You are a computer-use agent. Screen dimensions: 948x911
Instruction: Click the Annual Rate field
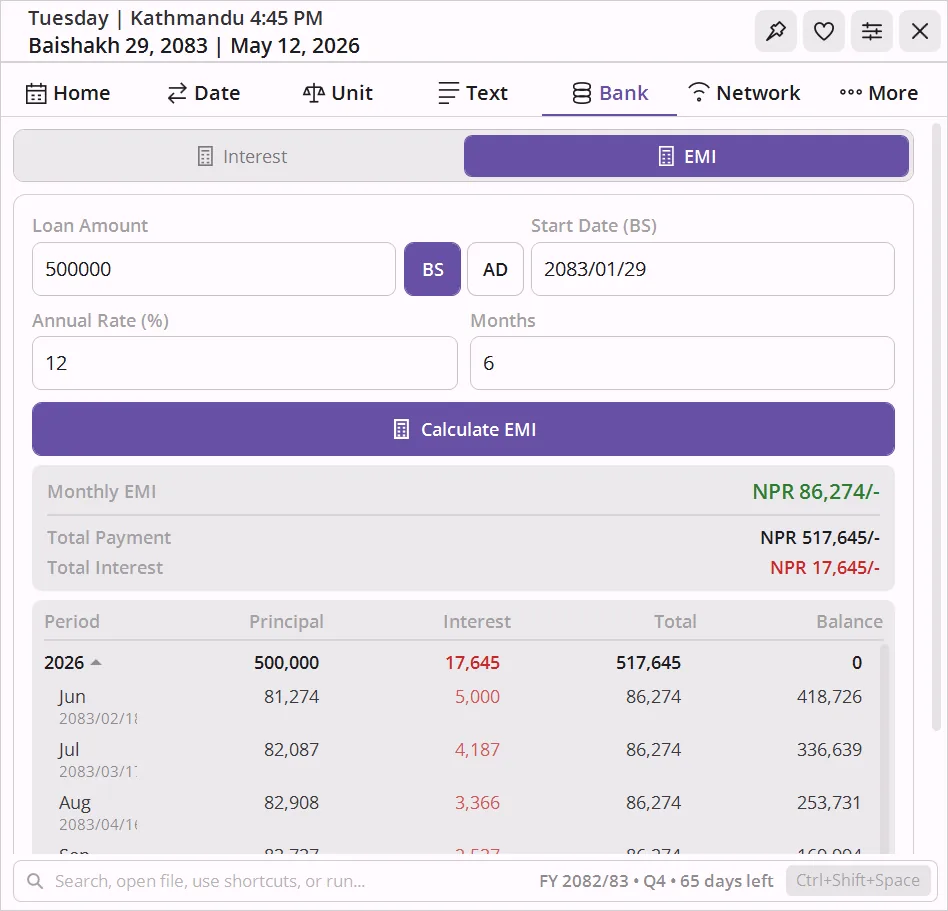click(x=245, y=363)
